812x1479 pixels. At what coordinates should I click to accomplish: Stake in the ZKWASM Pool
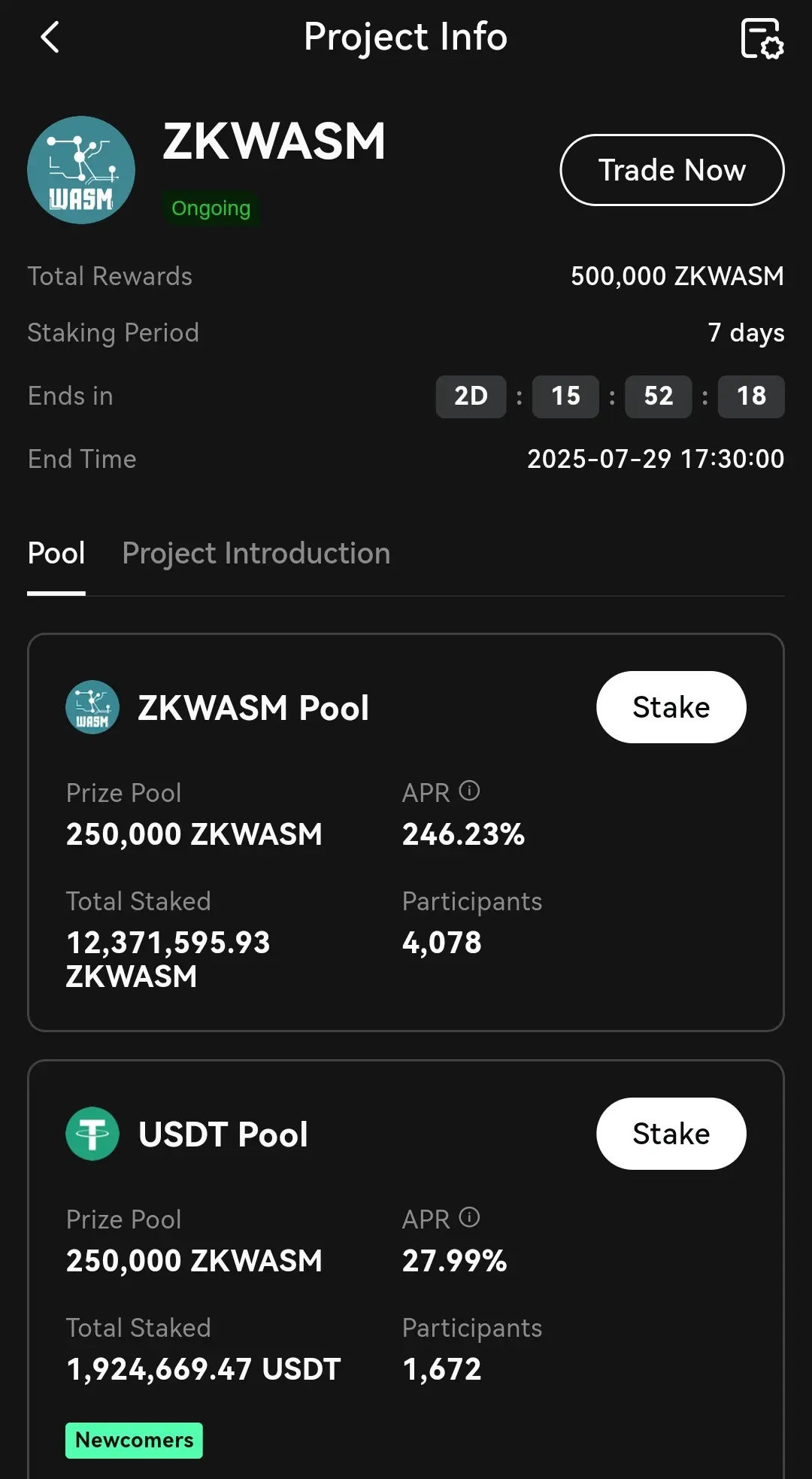(x=671, y=707)
